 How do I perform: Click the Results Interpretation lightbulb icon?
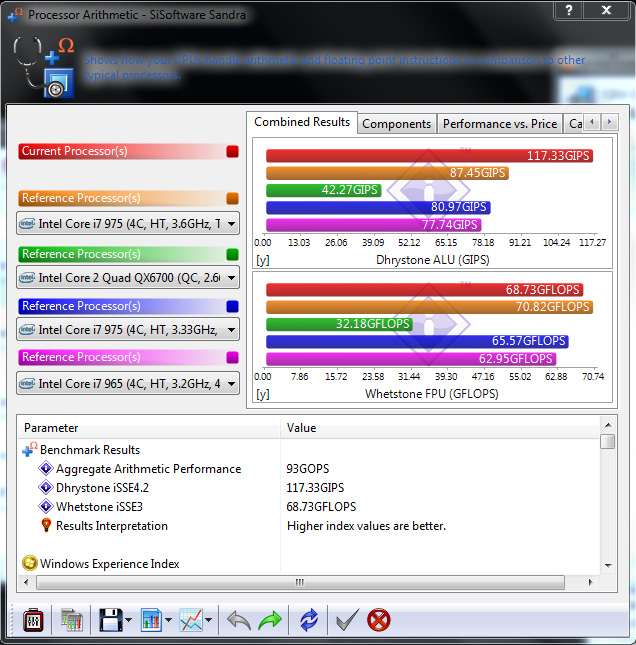click(46, 525)
